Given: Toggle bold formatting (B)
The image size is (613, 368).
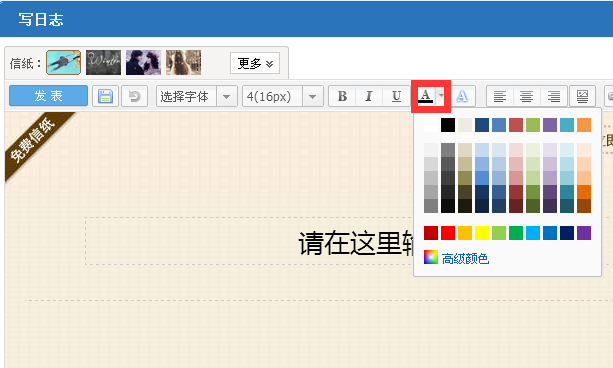Looking at the screenshot, I should point(342,96).
